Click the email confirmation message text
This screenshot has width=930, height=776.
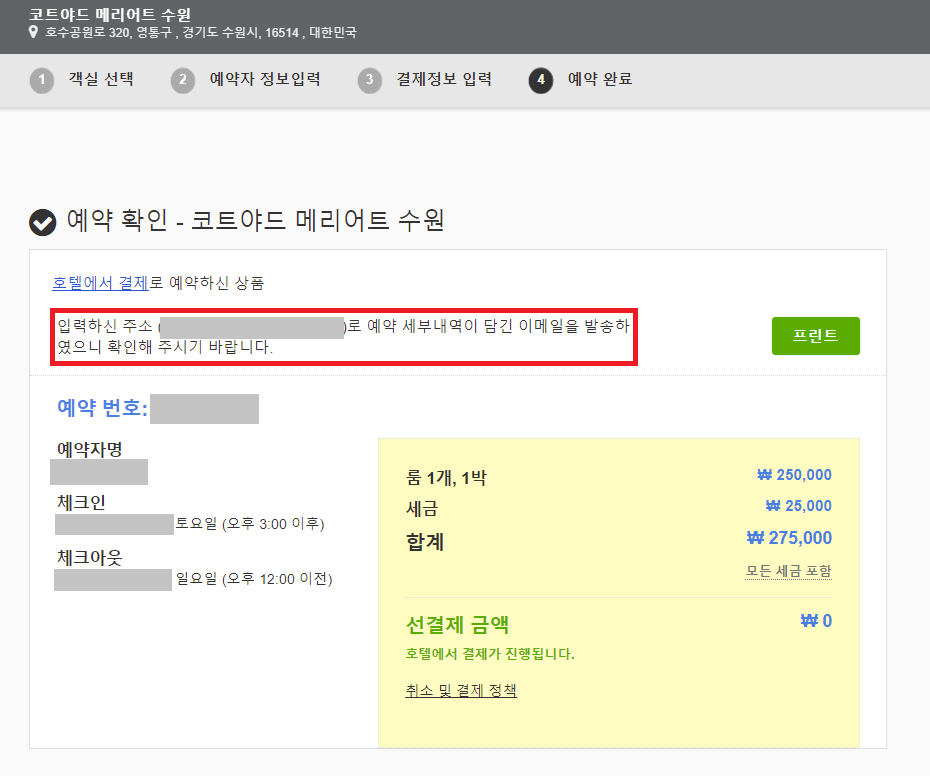pos(343,336)
